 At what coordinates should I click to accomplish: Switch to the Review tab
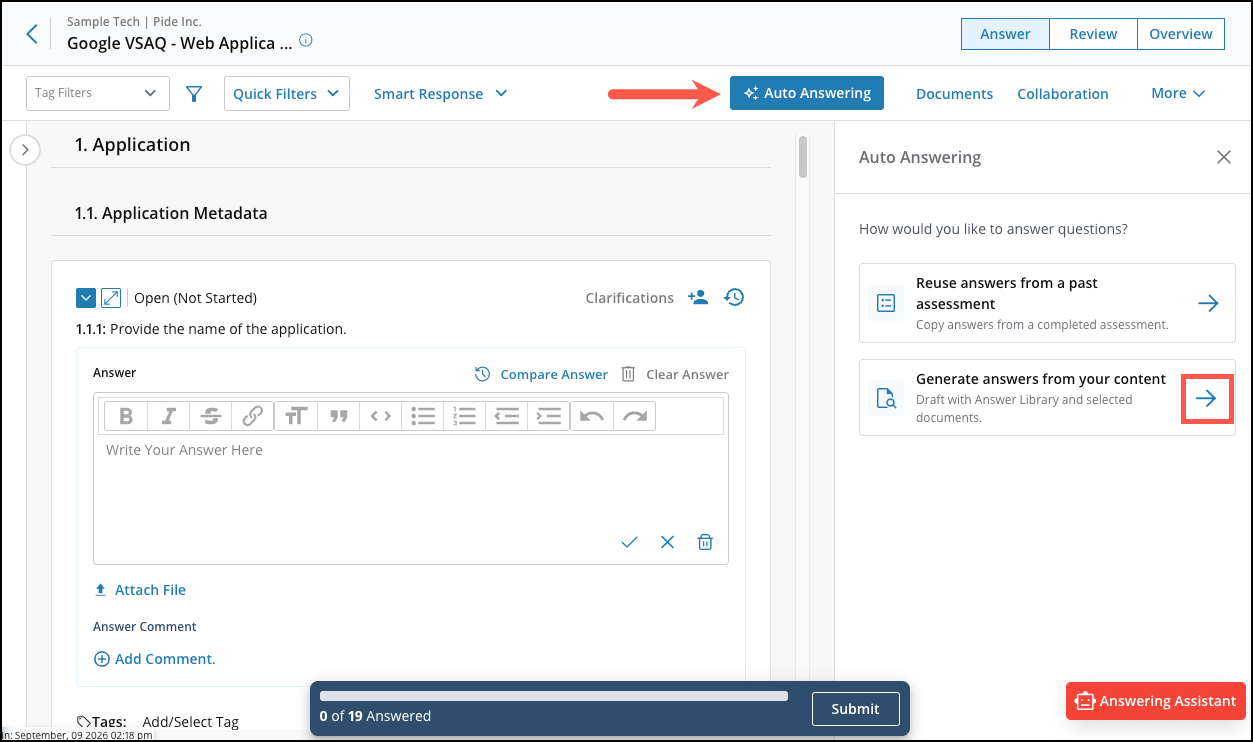1093,34
